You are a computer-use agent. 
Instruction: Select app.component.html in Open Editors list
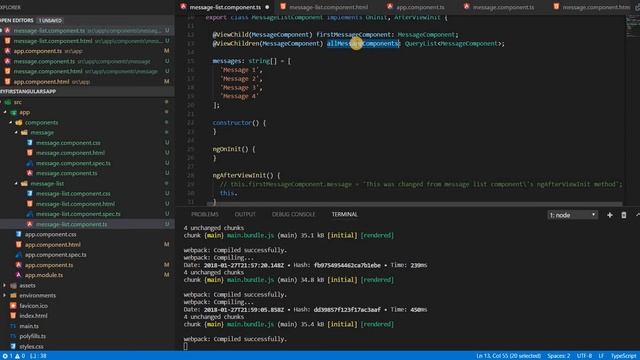[x=87, y=82]
